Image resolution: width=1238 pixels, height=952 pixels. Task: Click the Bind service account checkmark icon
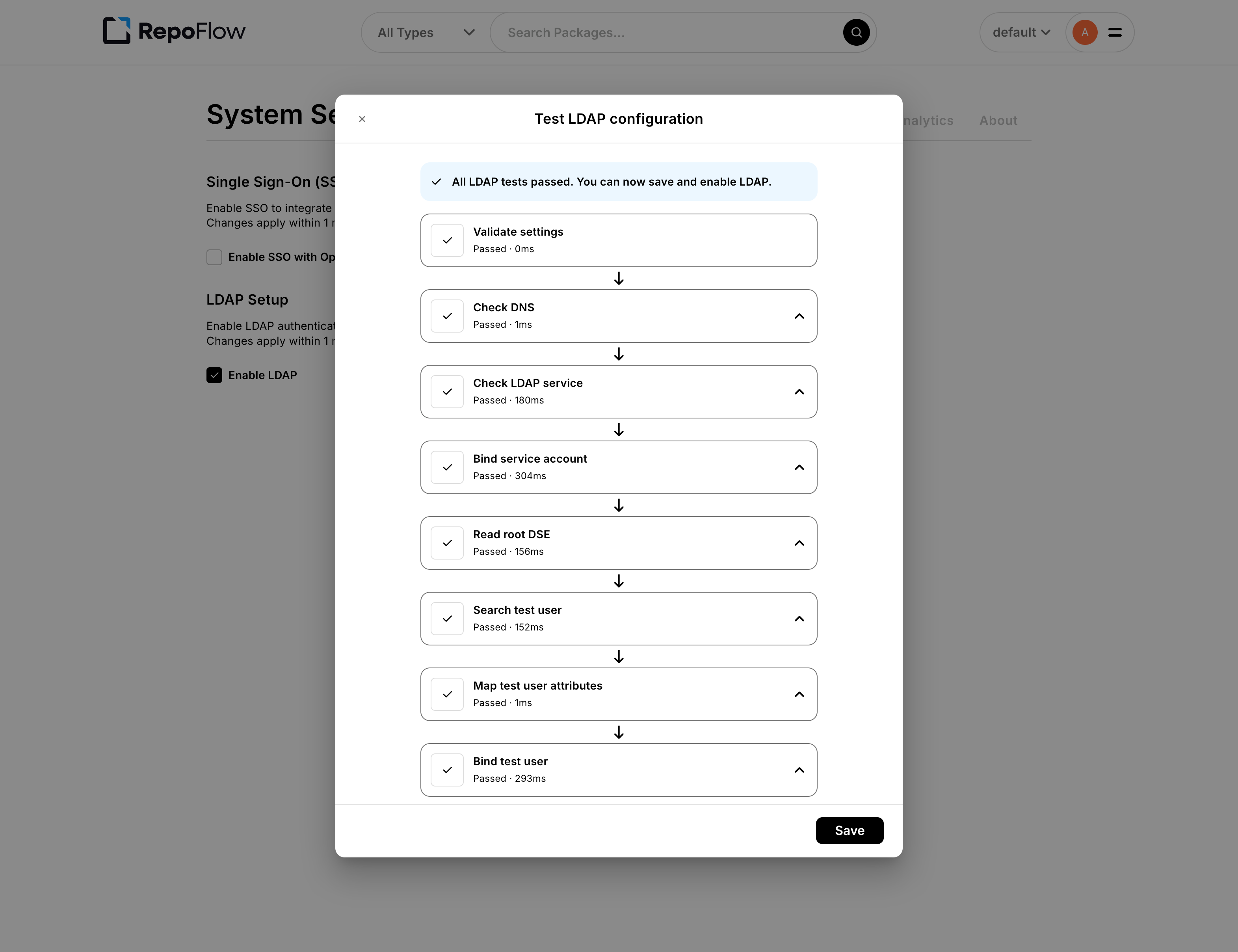(x=447, y=467)
